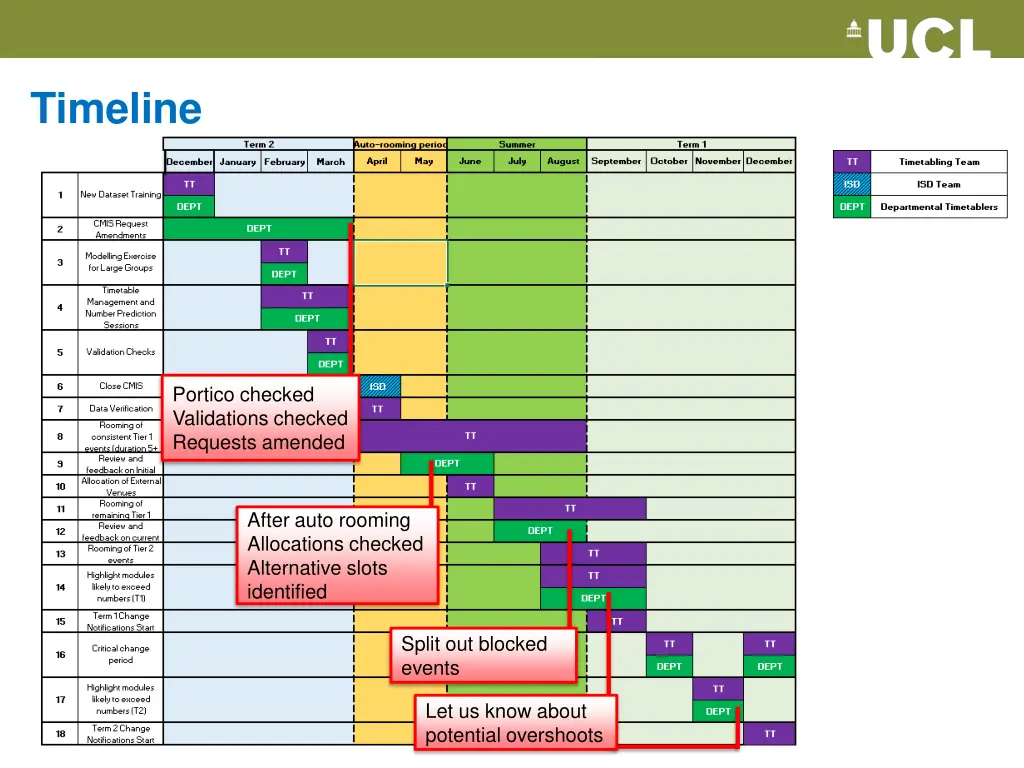1024x768 pixels.
Task: Click the October TT bar in Critical change row
Action: point(669,644)
